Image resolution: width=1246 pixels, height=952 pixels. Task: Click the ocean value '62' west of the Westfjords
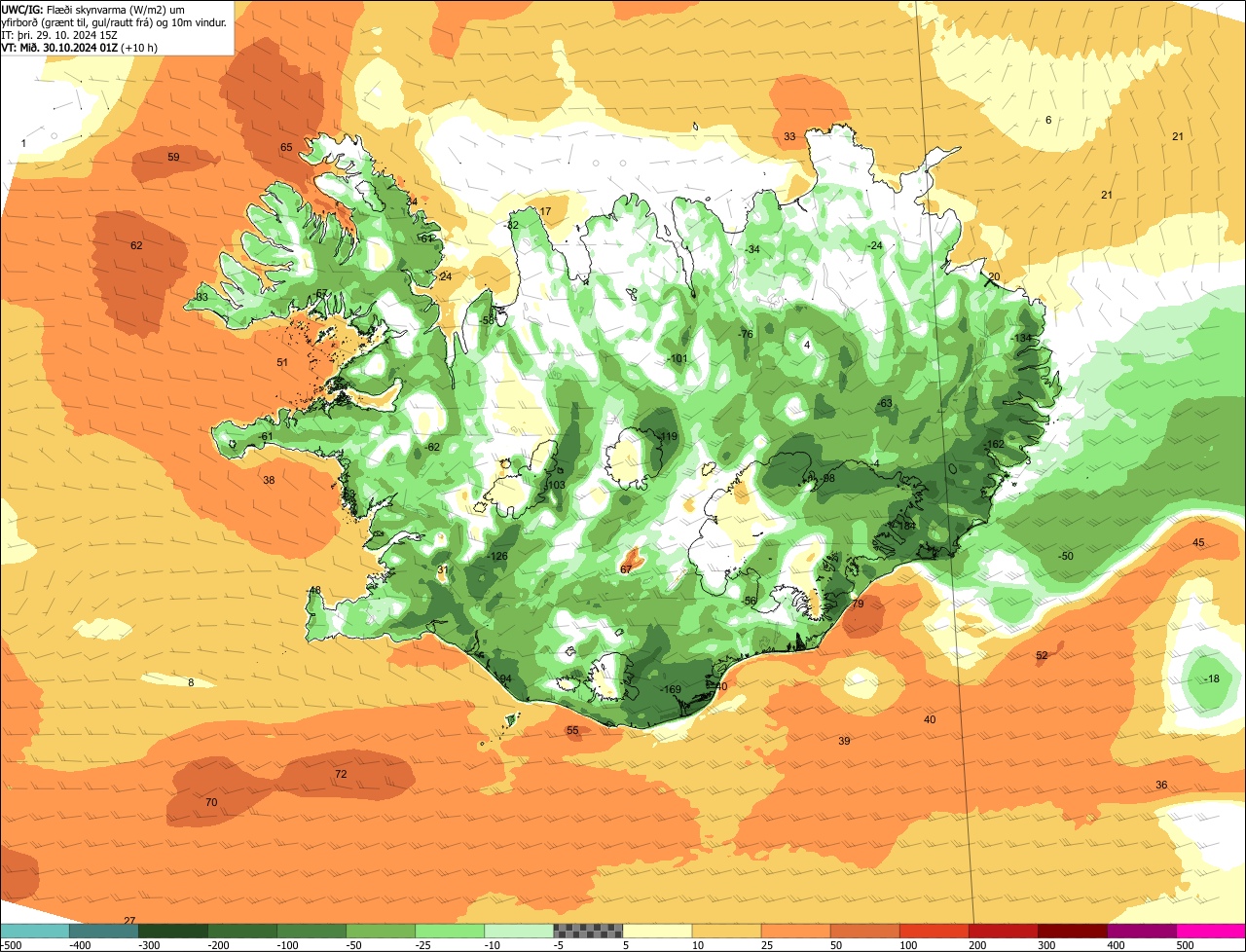pyautogui.click(x=136, y=245)
